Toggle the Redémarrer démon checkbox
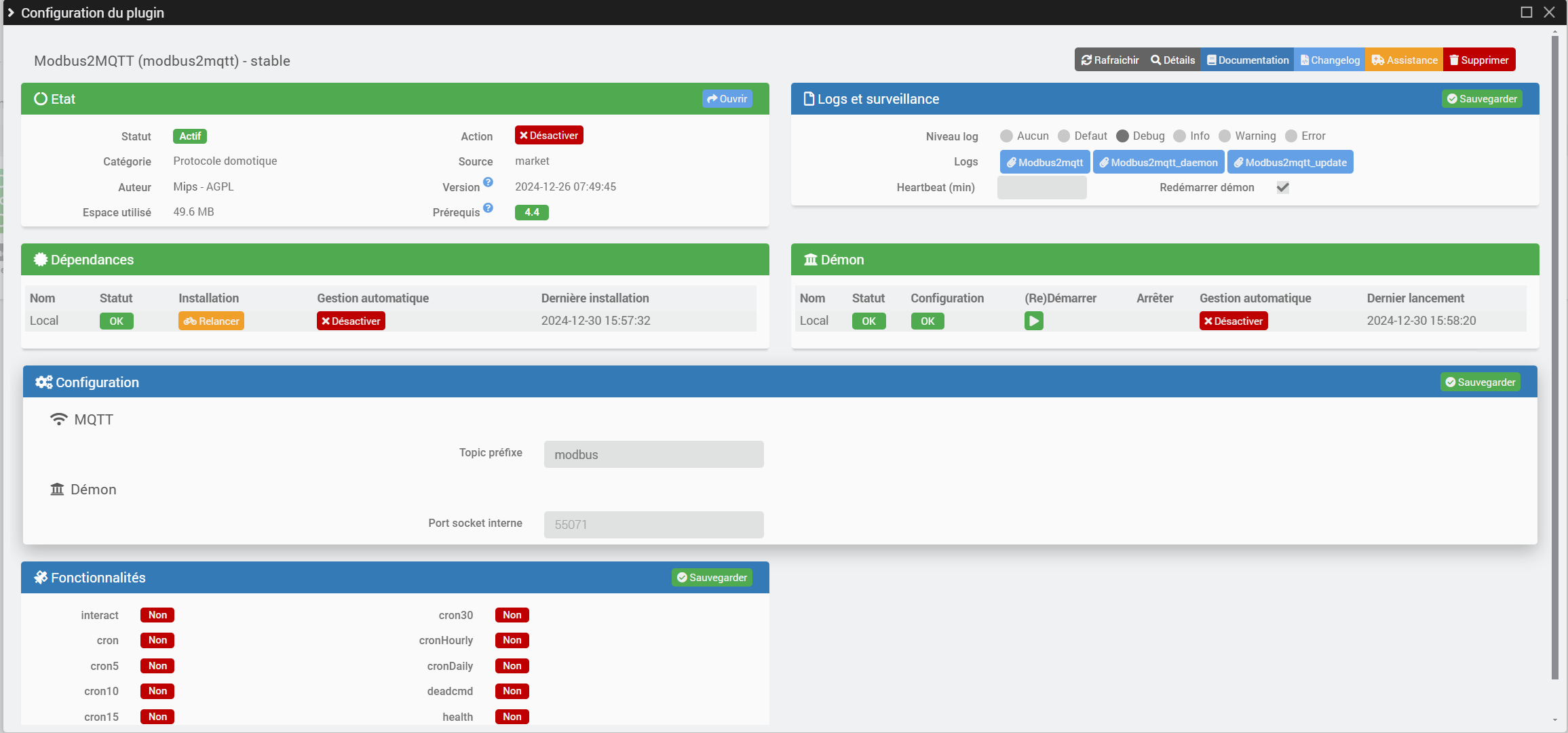This screenshot has width=1568, height=733. coord(1282,187)
